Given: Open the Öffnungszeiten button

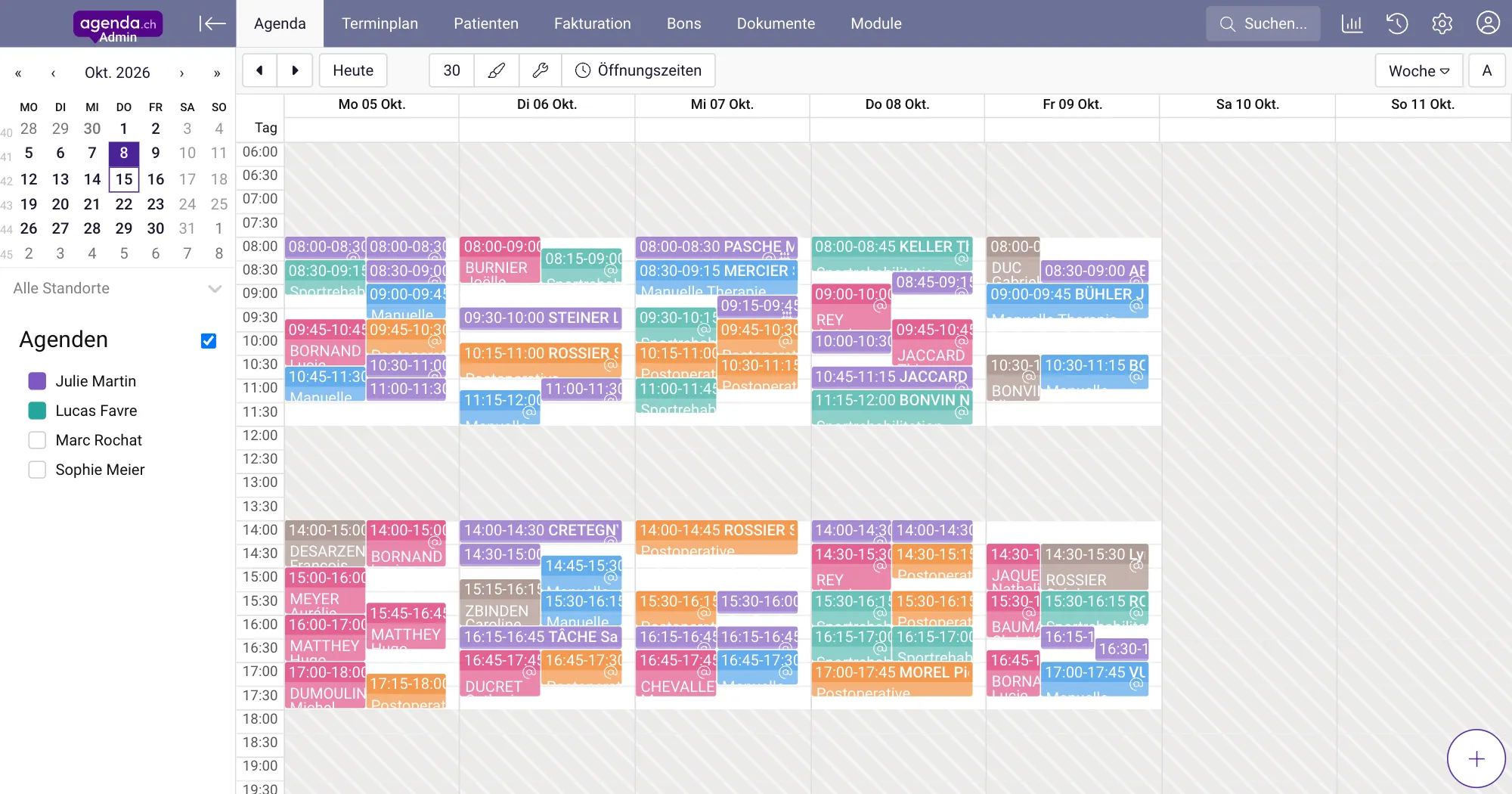Looking at the screenshot, I should tap(639, 70).
